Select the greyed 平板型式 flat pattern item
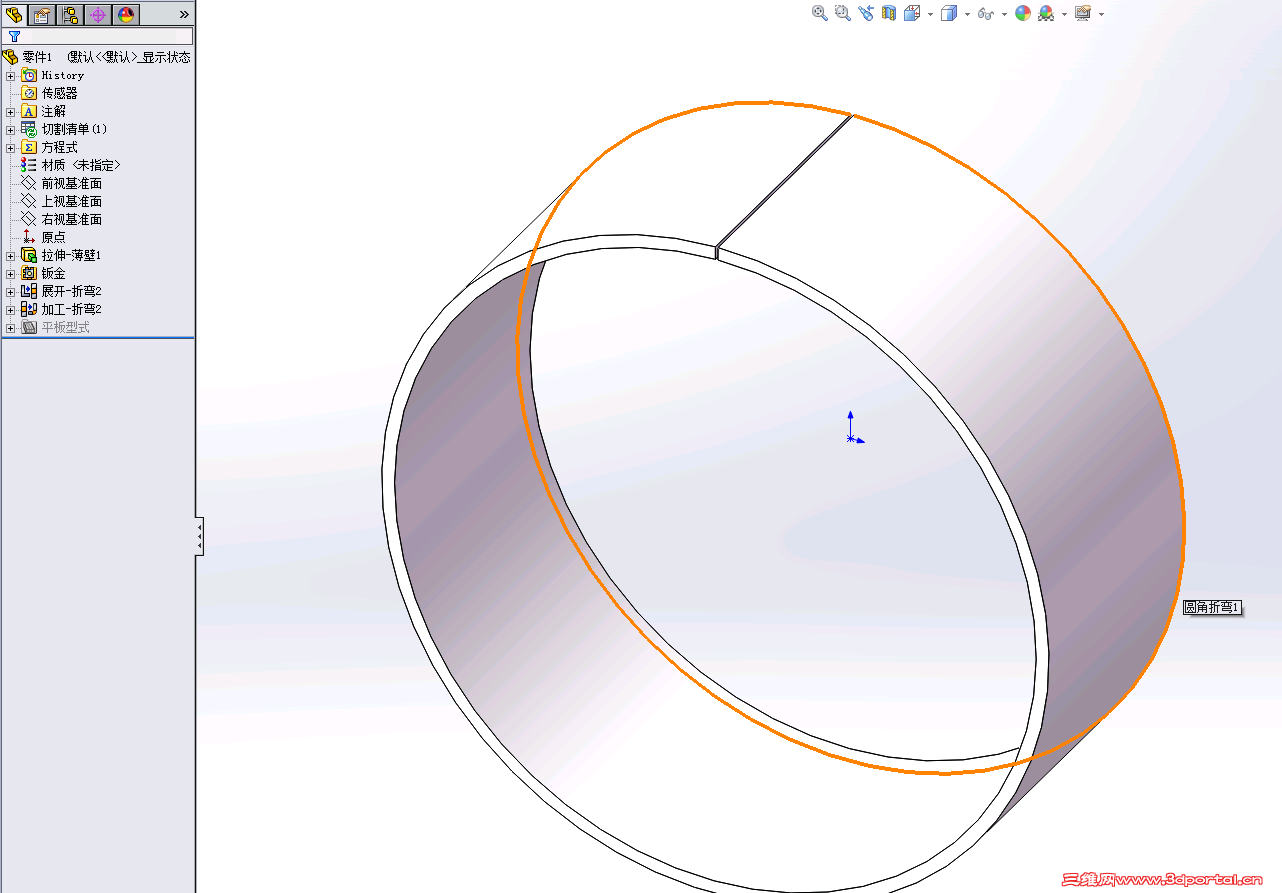This screenshot has height=893, width=1282. pyautogui.click(x=55, y=327)
